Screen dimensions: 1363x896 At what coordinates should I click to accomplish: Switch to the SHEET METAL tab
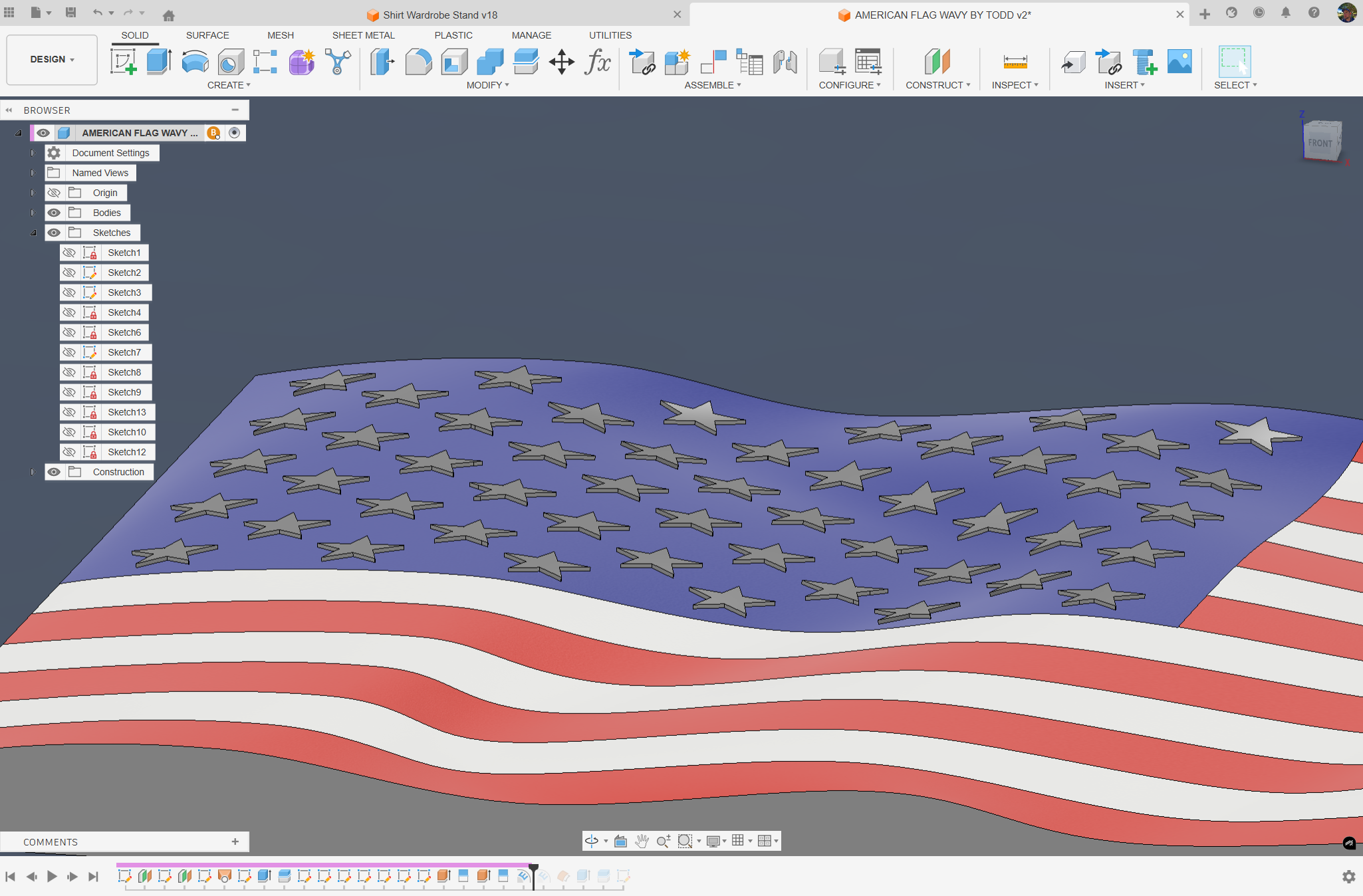[363, 35]
